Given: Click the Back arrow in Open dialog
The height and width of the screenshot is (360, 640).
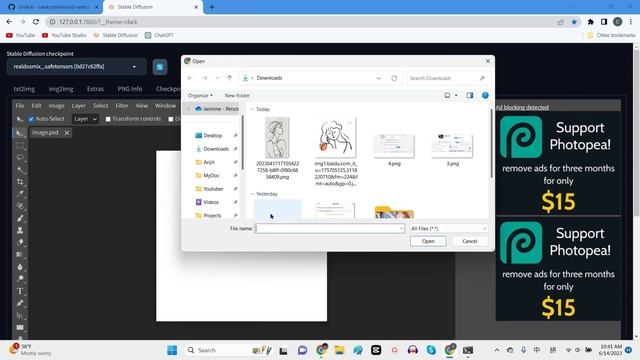Looking at the screenshot, I should click(190, 78).
